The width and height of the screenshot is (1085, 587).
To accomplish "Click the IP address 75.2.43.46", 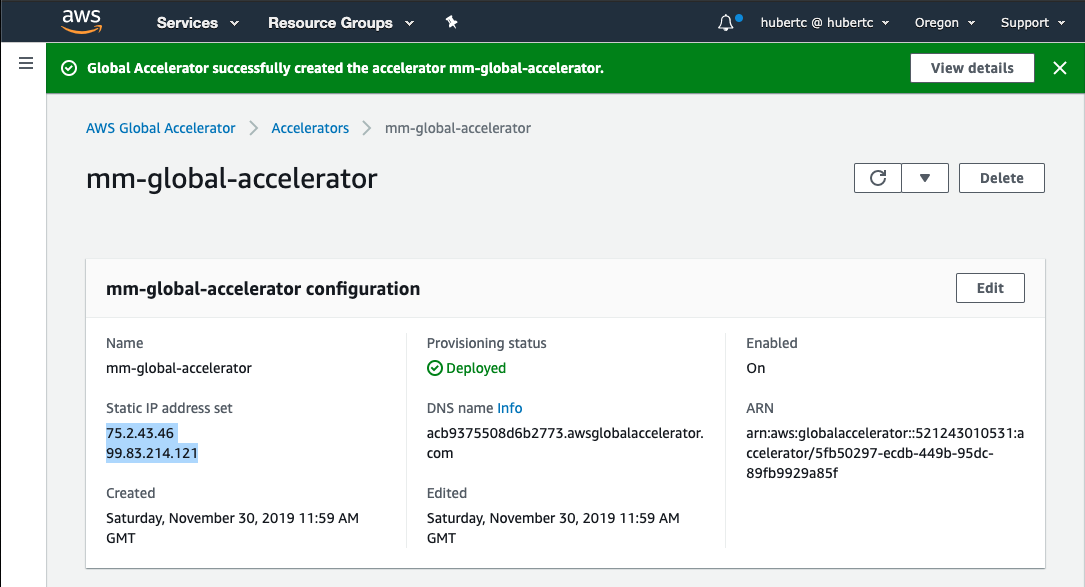I will pos(140,433).
